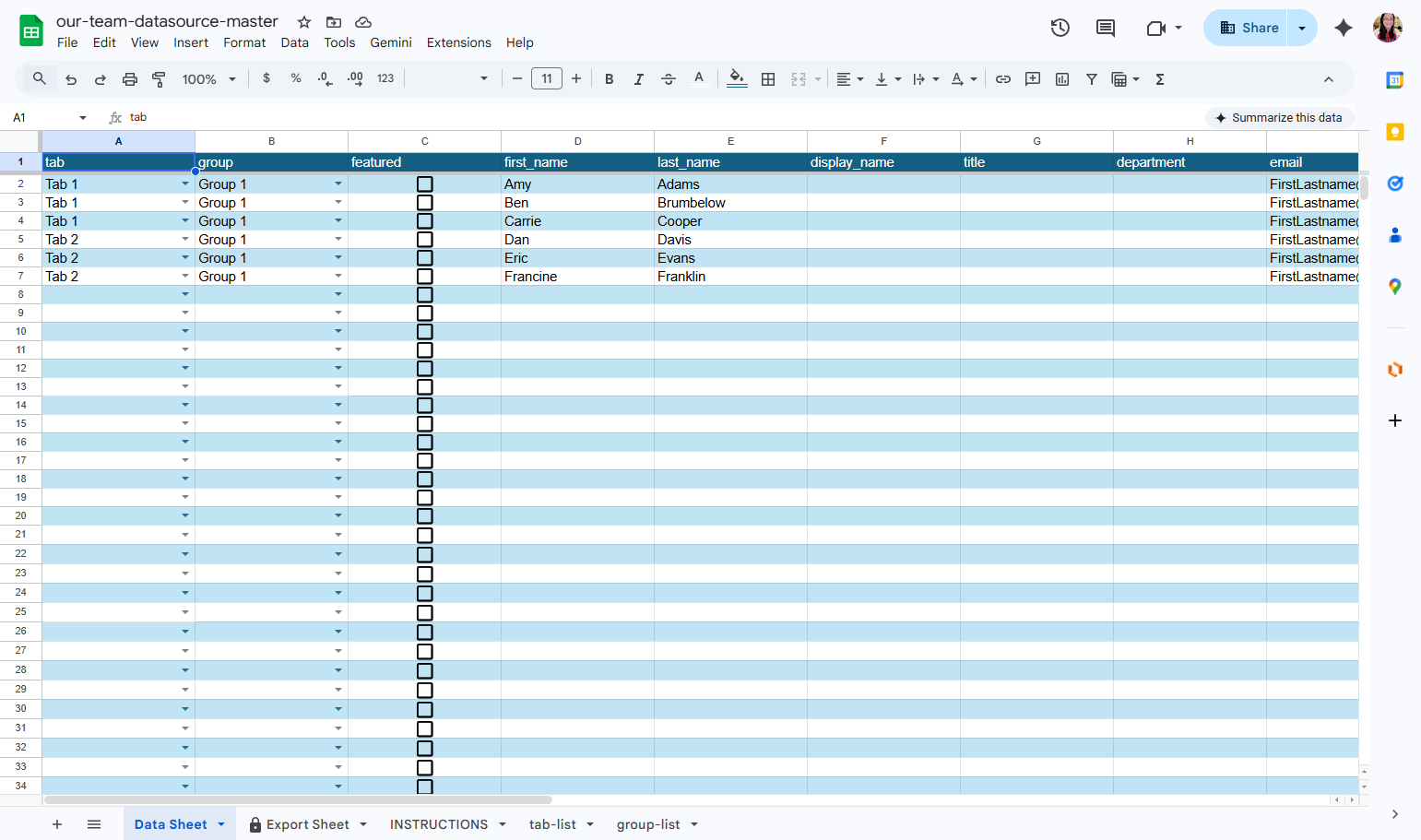The width and height of the screenshot is (1421, 840).
Task: Check the featured box for Ben Brumbelow
Action: point(425,203)
